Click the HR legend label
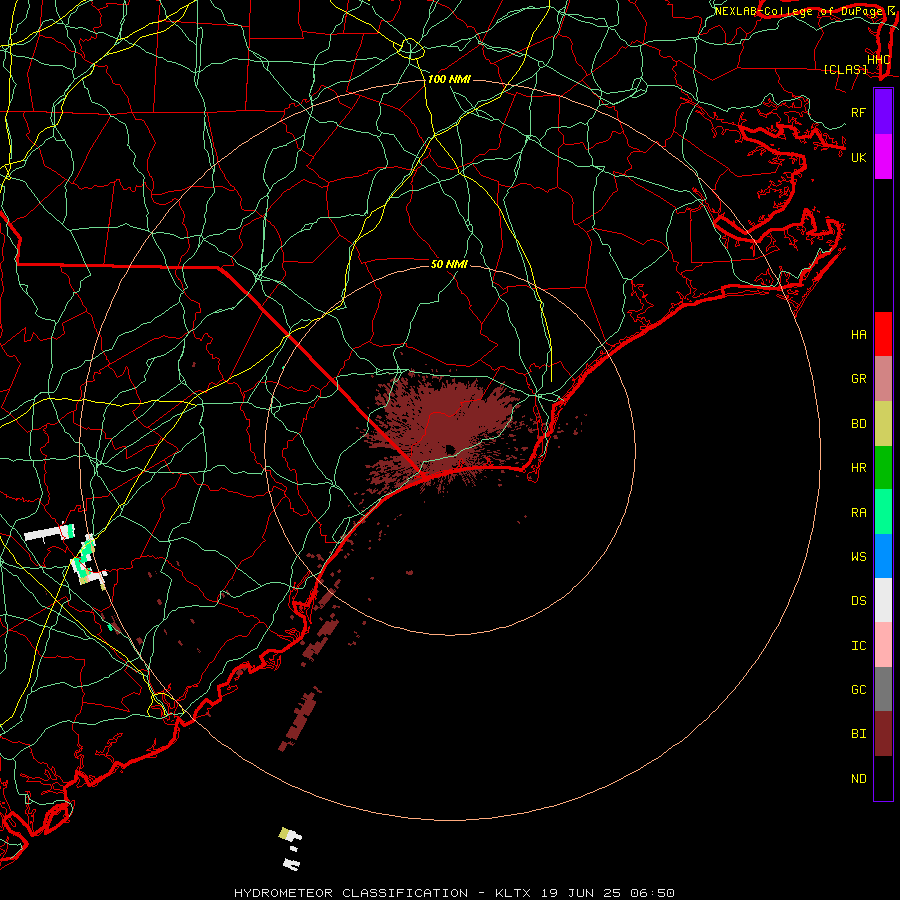 coord(859,468)
